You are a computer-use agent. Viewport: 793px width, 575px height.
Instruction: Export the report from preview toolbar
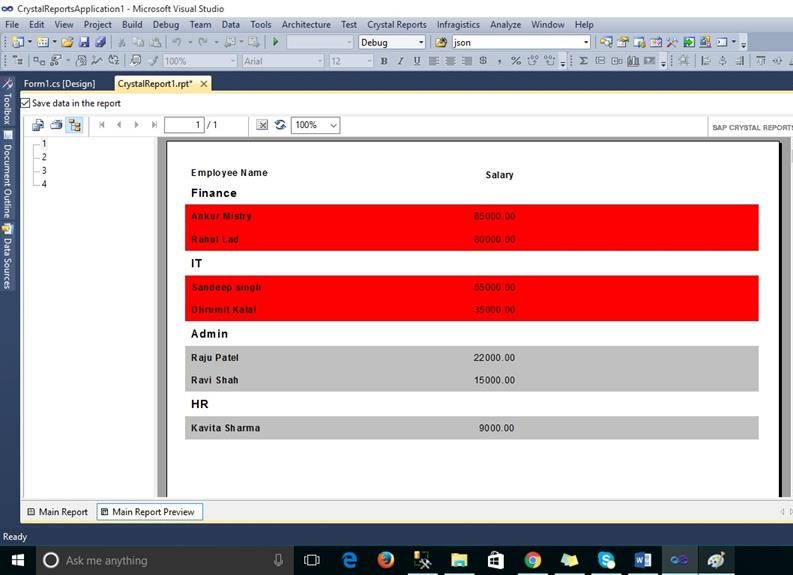click(x=38, y=125)
